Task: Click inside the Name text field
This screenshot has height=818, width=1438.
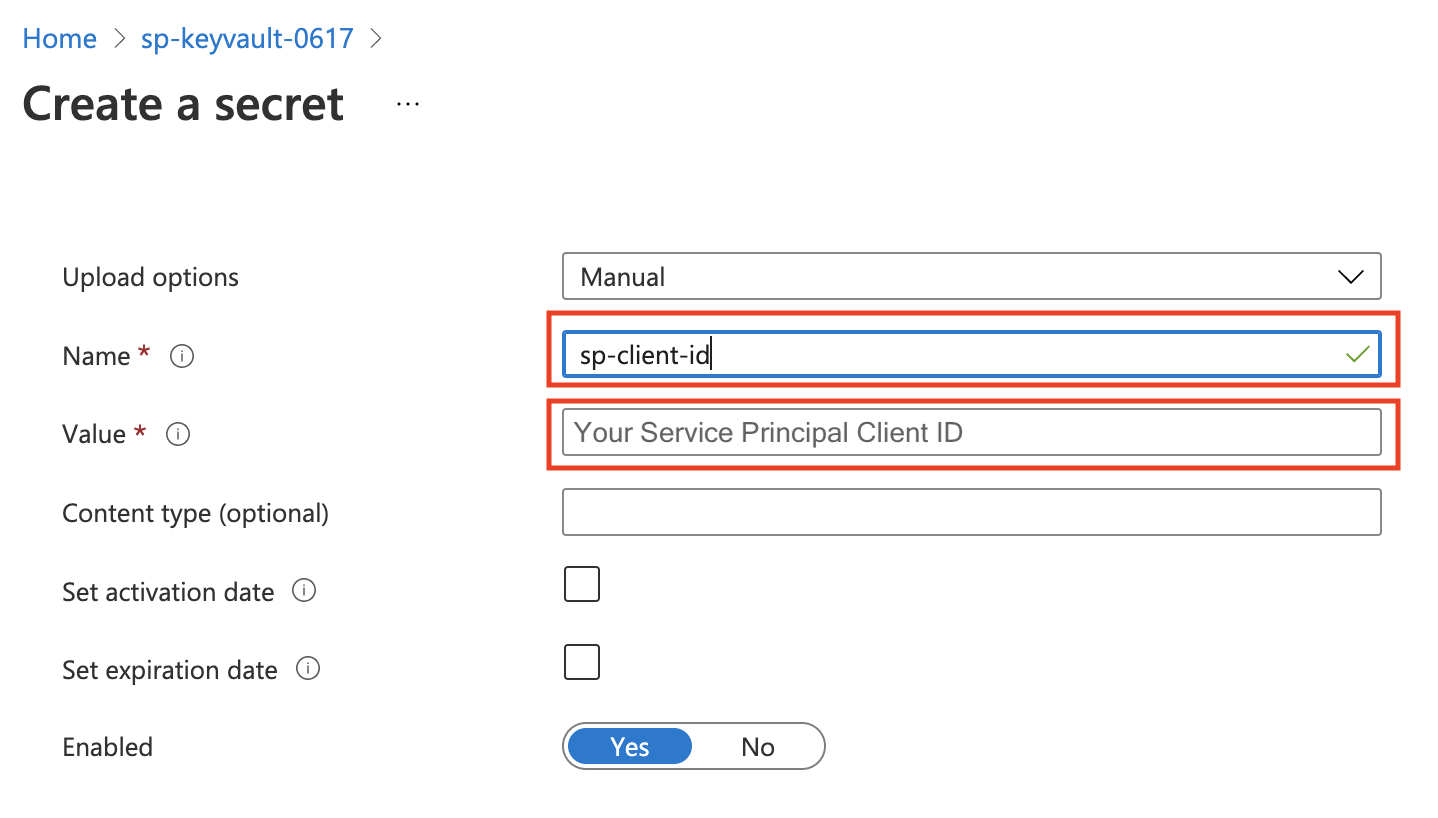Action: point(900,353)
